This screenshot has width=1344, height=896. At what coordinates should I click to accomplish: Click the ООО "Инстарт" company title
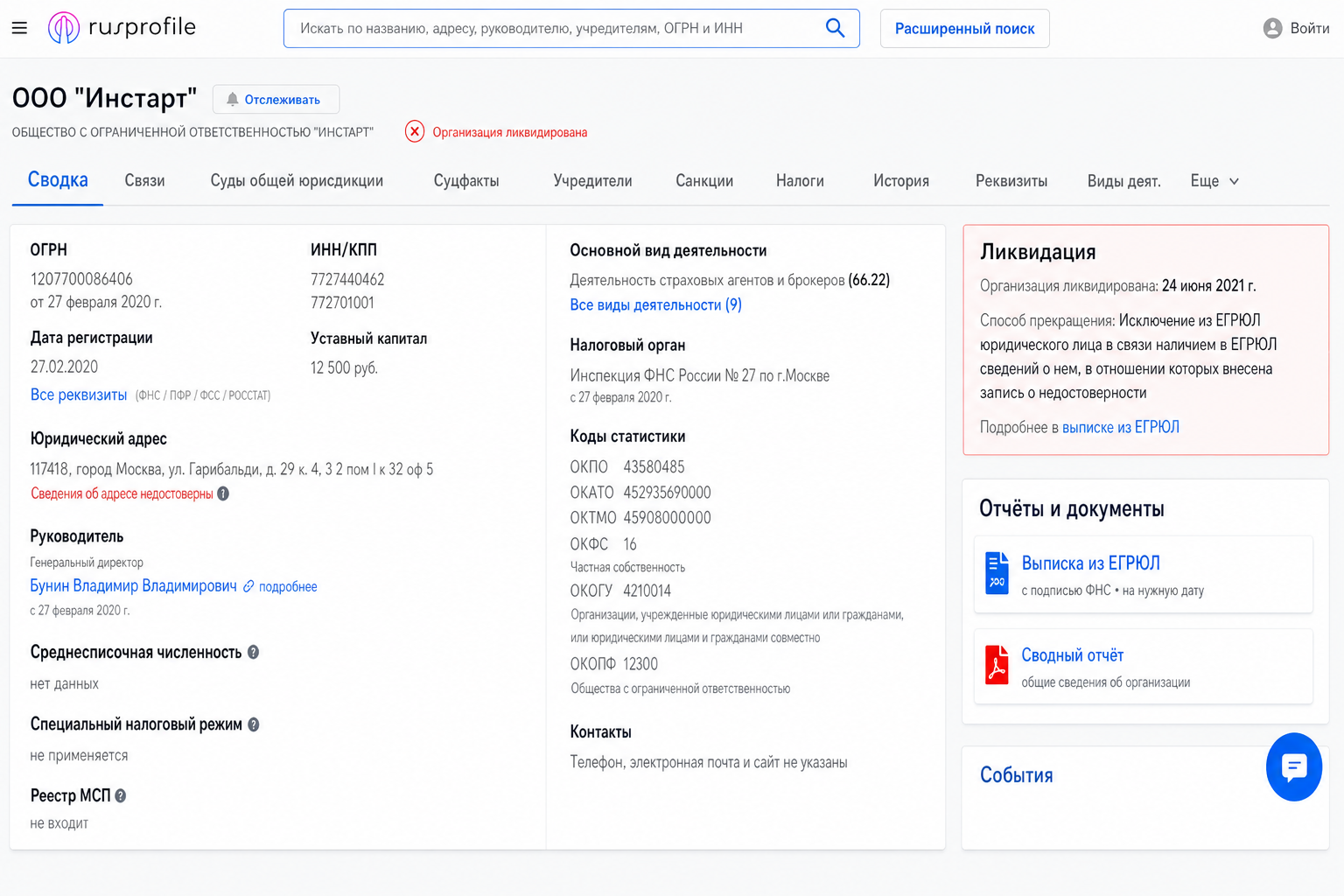104,98
